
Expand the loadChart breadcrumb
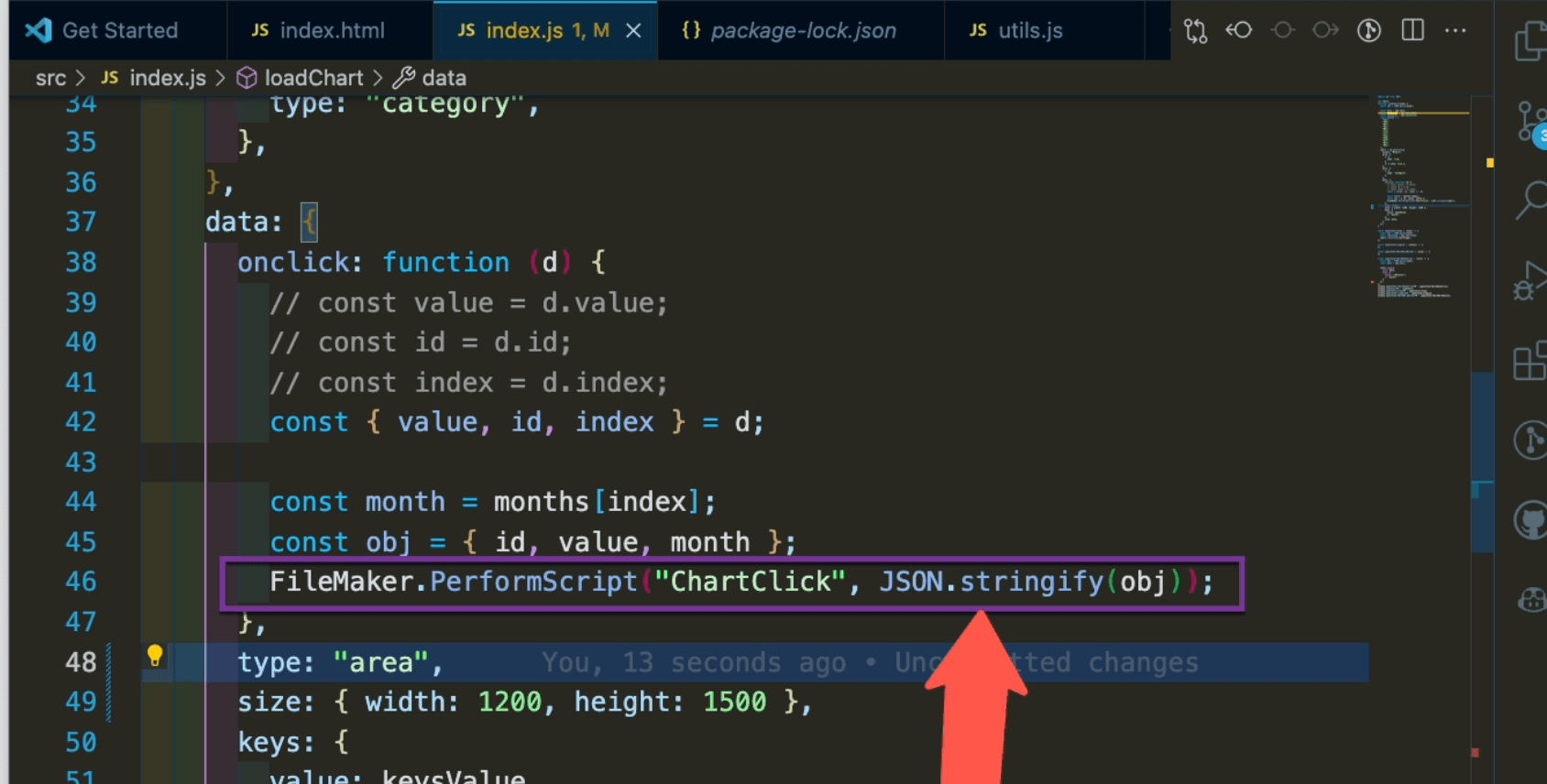point(313,78)
